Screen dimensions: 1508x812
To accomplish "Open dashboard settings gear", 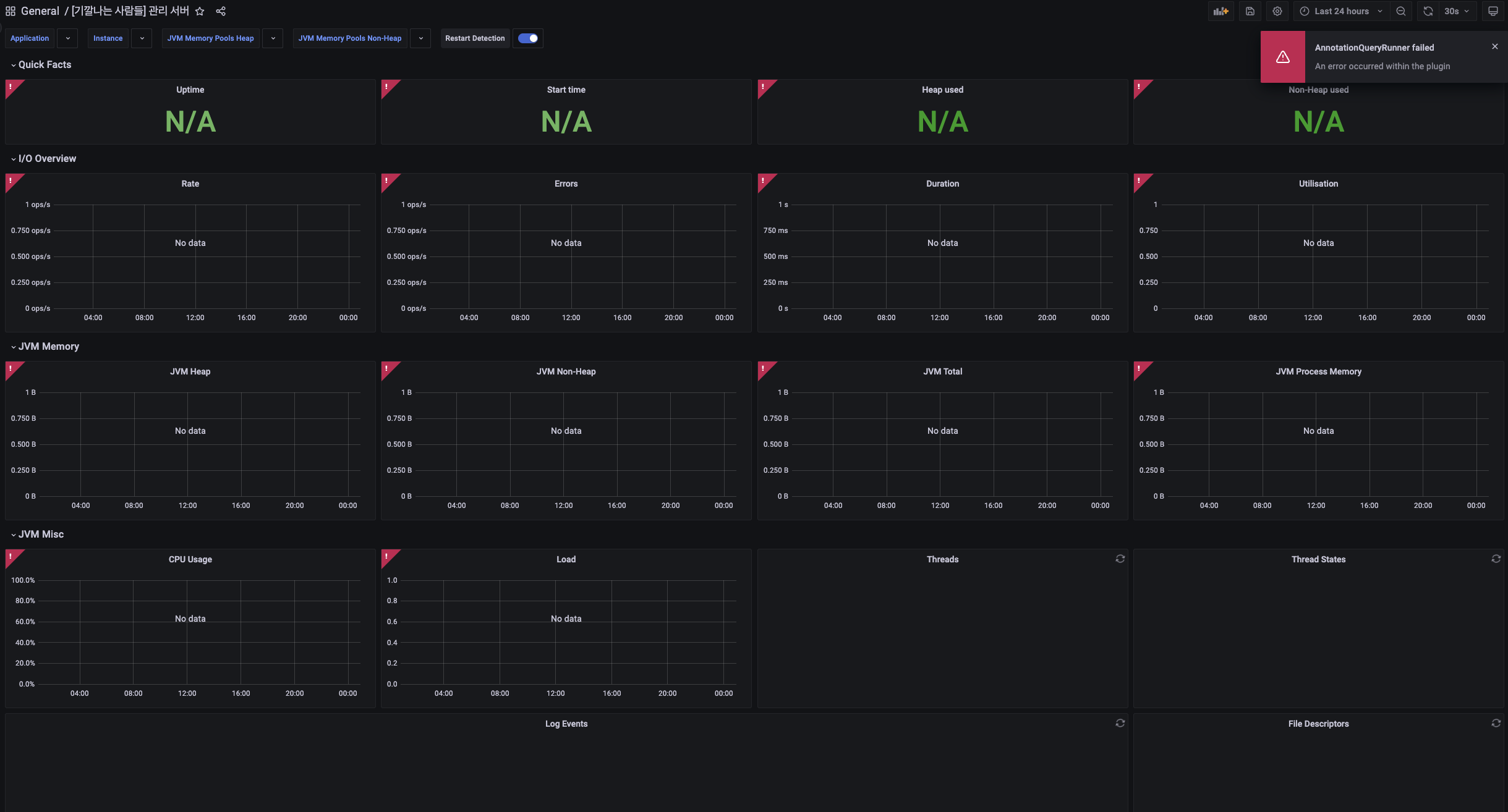I will click(x=1277, y=11).
